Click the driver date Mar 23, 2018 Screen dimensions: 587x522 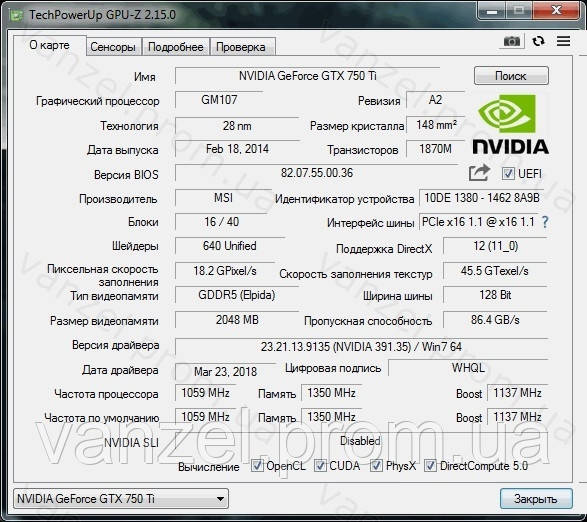coord(225,371)
